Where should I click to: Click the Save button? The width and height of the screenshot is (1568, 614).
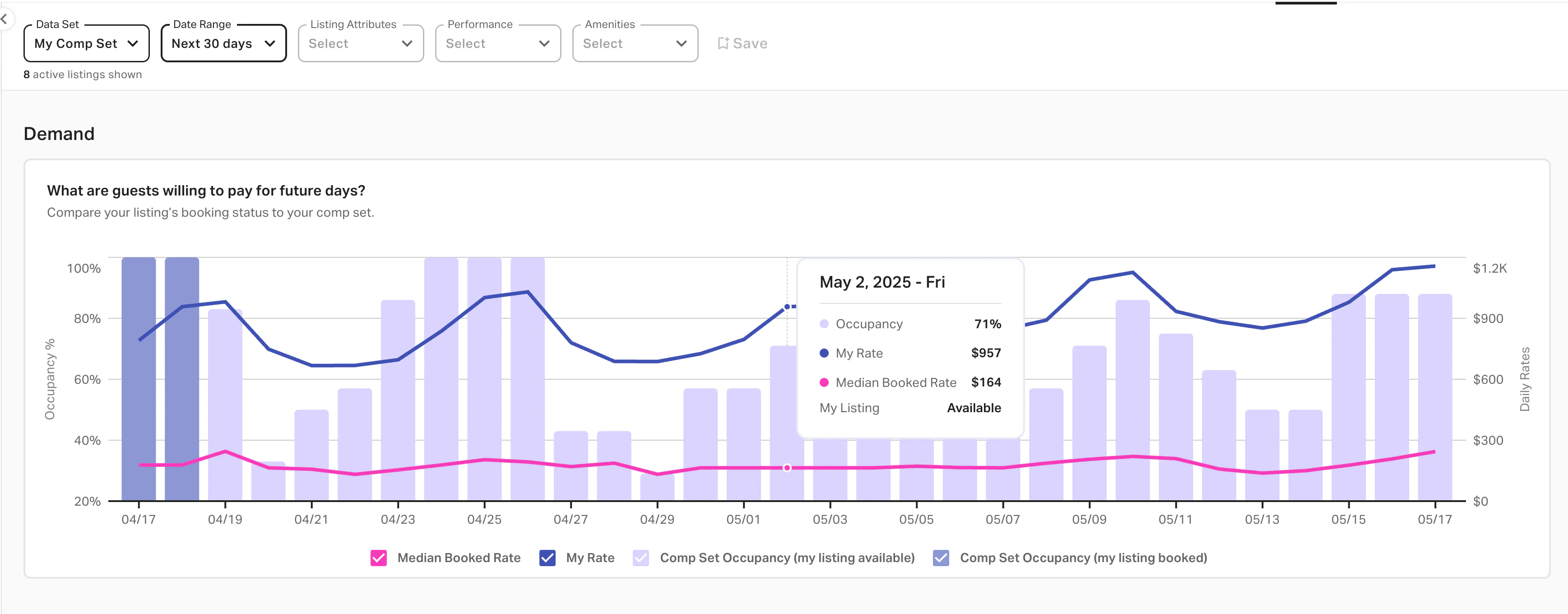coord(742,43)
